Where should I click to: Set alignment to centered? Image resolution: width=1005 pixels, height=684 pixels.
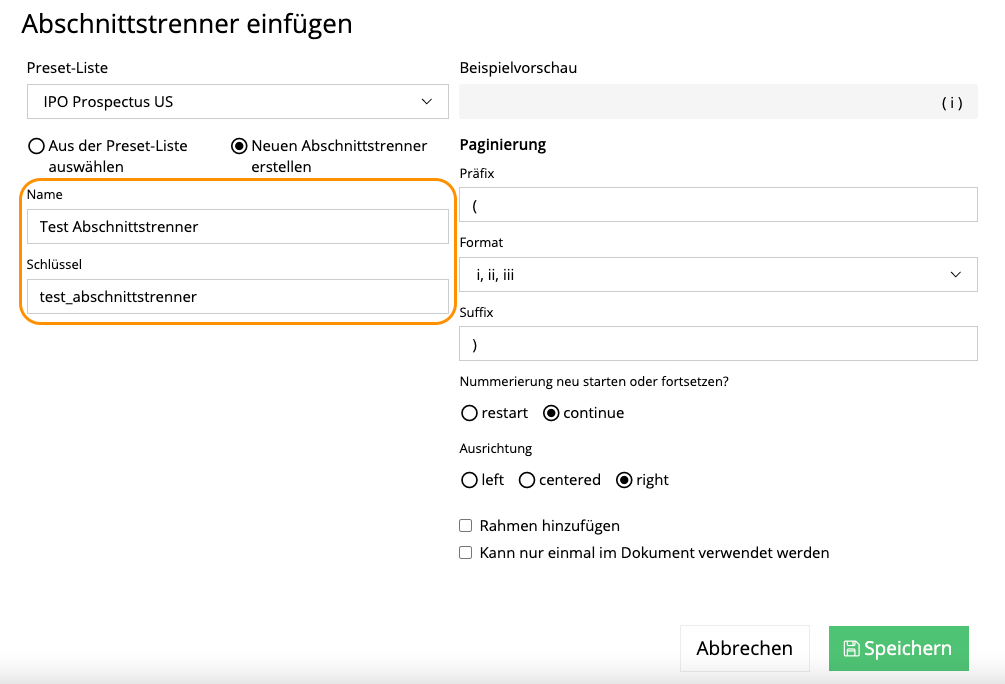click(527, 480)
